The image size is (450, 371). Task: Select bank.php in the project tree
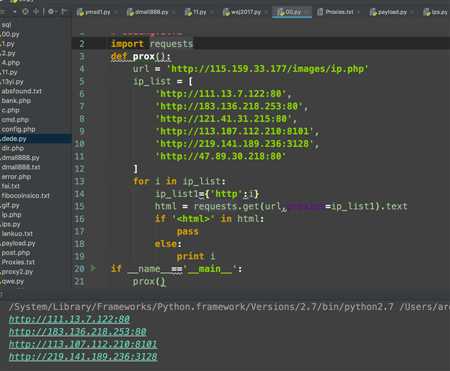[x=16, y=100]
